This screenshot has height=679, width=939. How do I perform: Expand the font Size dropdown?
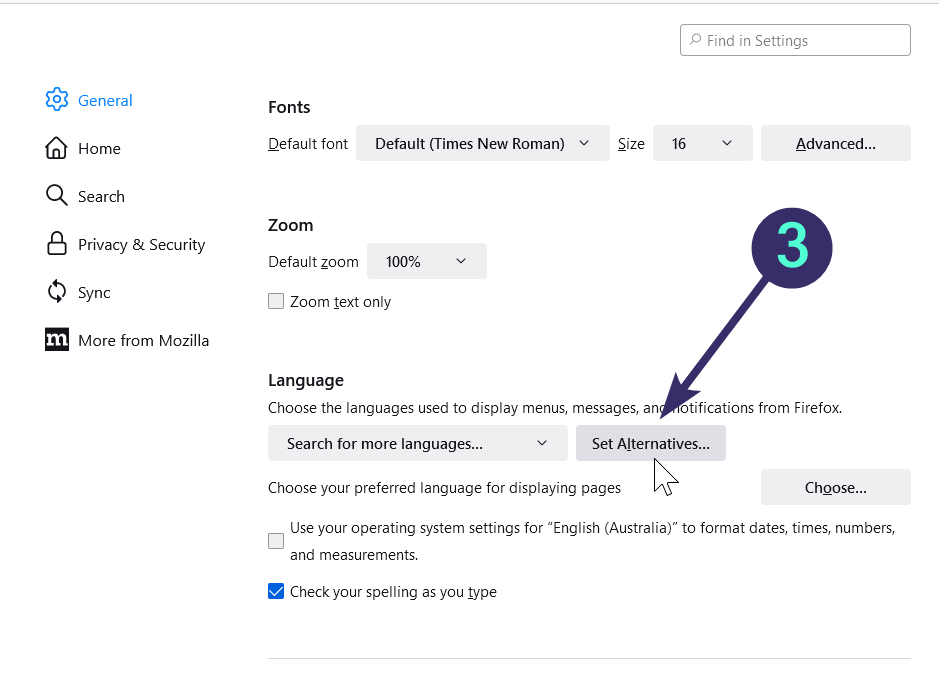pyautogui.click(x=702, y=143)
